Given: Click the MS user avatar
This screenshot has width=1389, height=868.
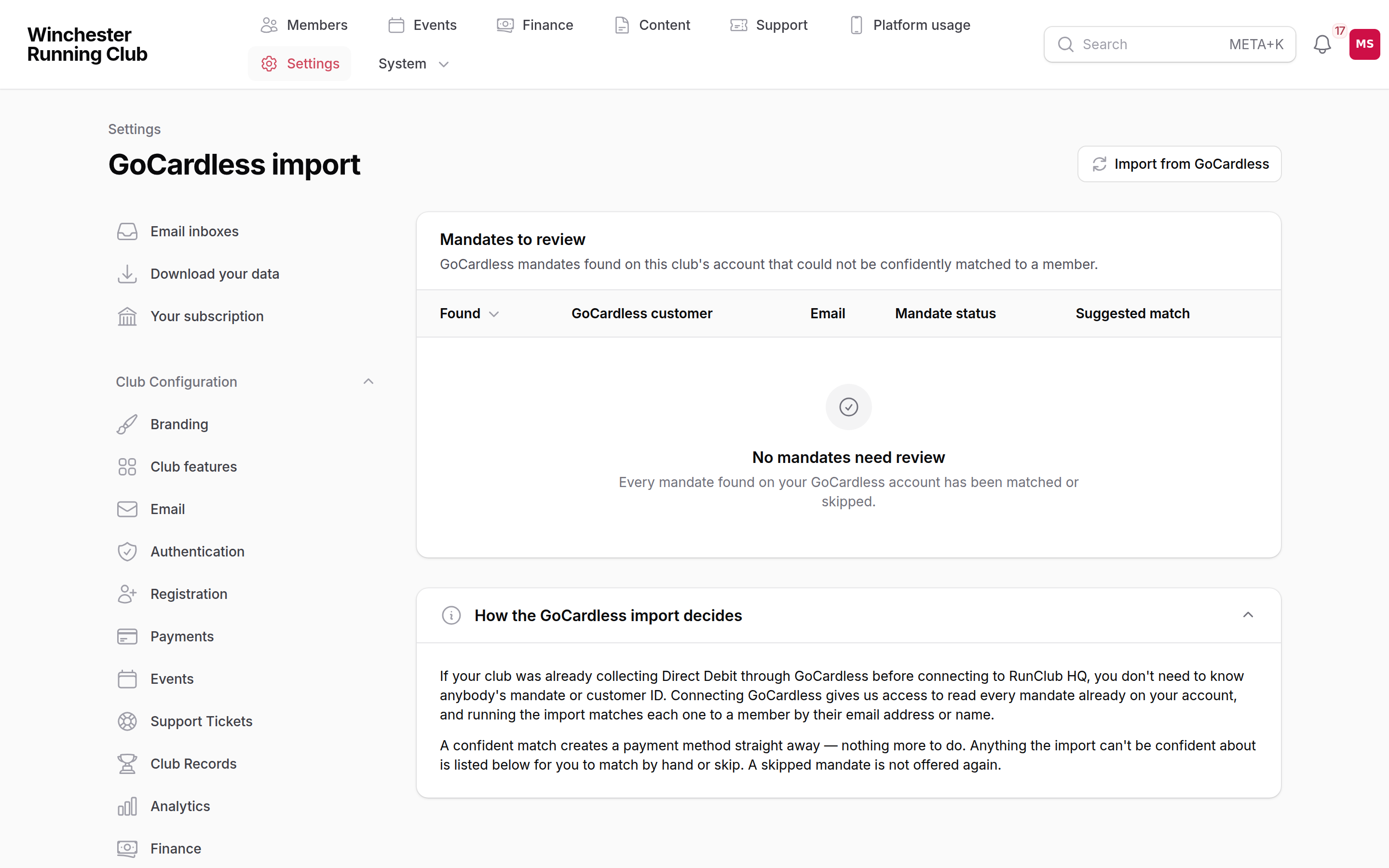Looking at the screenshot, I should [x=1364, y=44].
